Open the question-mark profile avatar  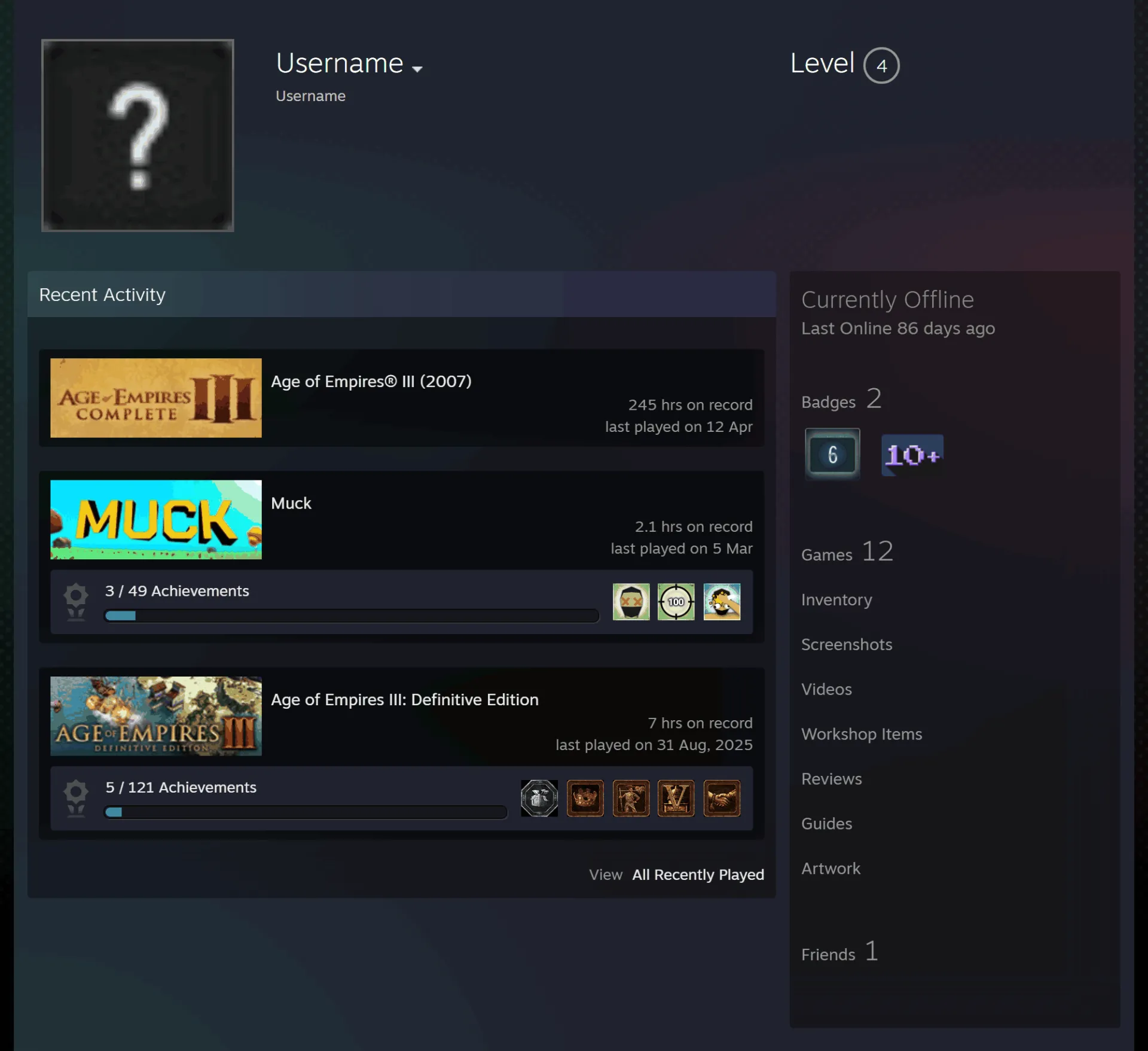(x=138, y=135)
